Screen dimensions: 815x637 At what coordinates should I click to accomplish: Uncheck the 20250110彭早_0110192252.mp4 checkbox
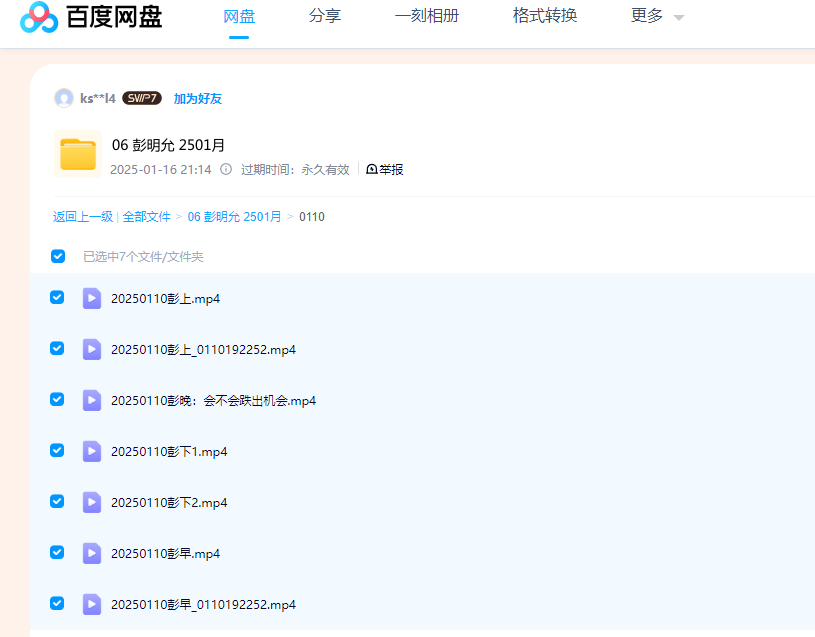point(57,603)
